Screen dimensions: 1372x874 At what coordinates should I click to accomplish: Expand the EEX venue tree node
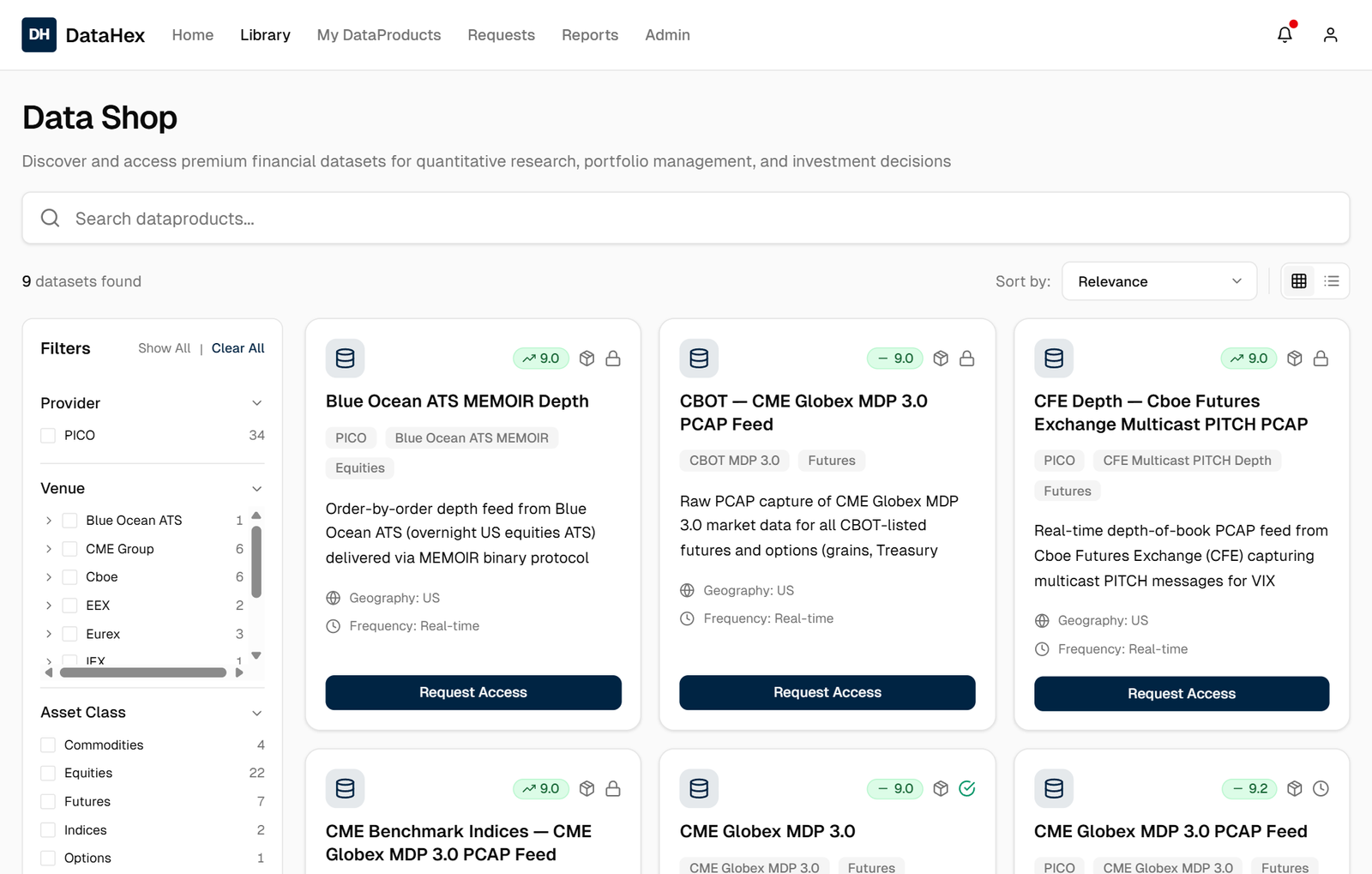[x=49, y=606]
